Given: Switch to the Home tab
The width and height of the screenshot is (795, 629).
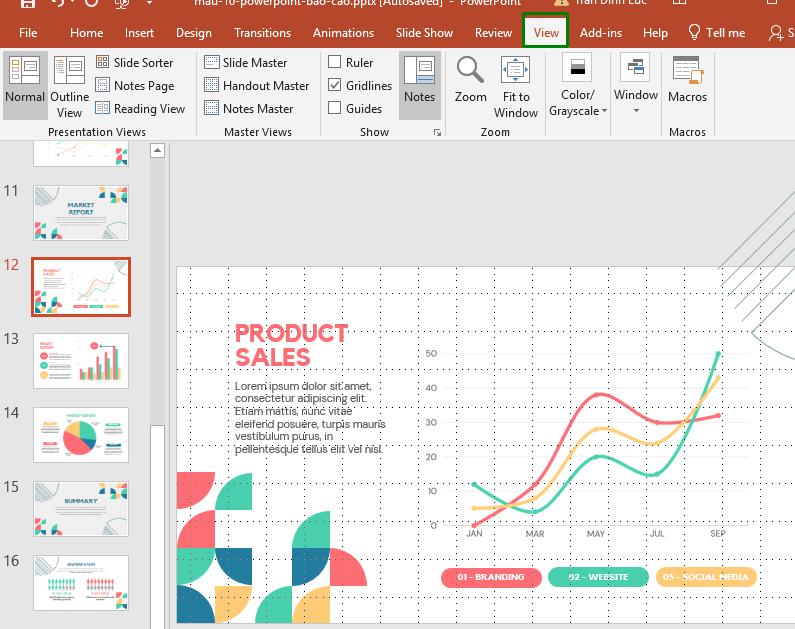Looking at the screenshot, I should tap(86, 33).
